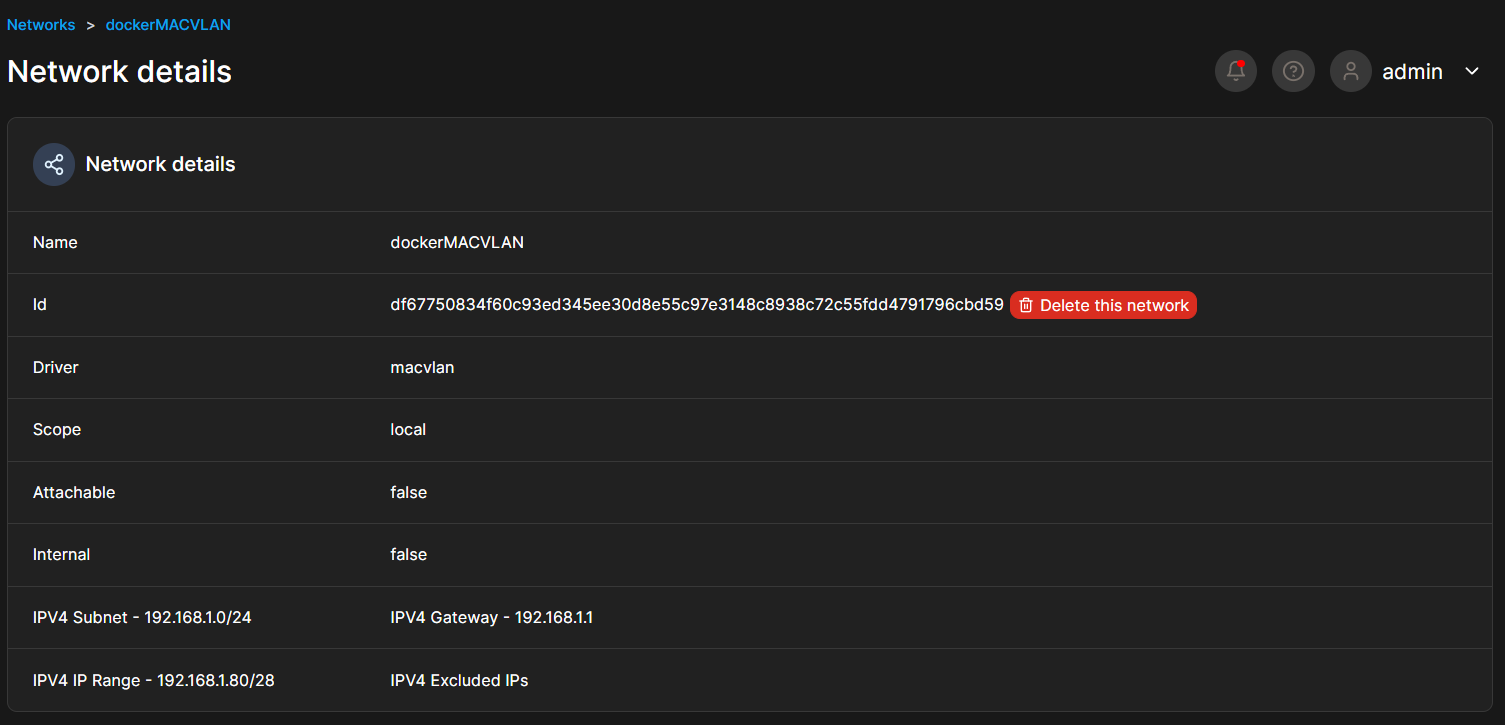Open the admin user menu label
The height and width of the screenshot is (725, 1505).
tap(1412, 72)
